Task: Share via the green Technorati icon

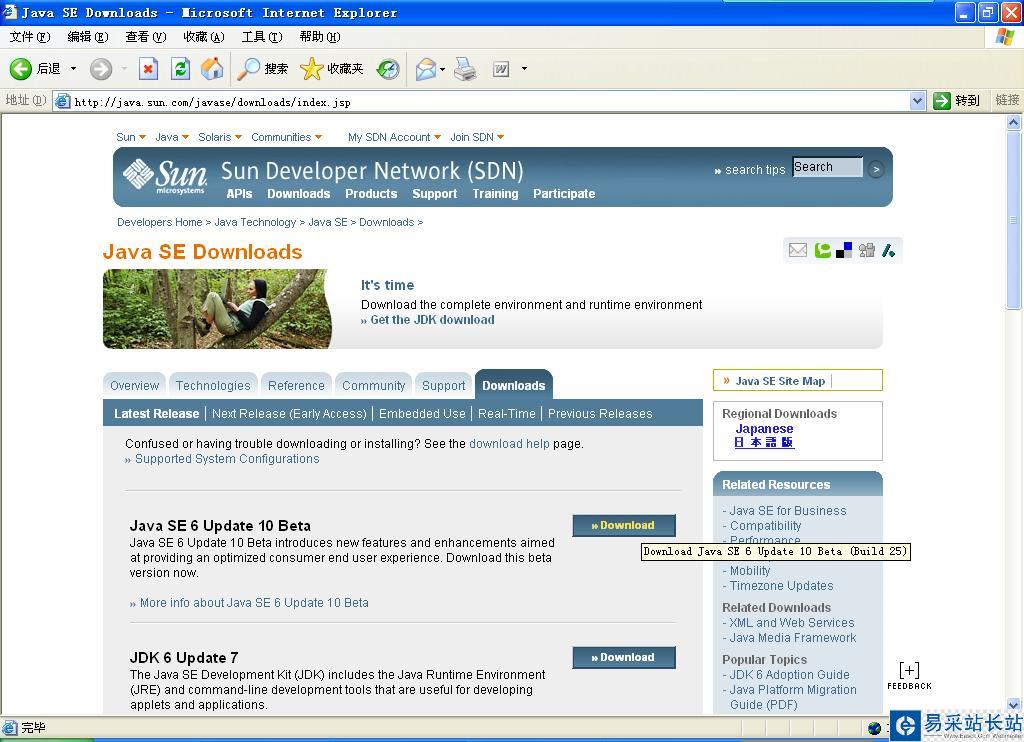Action: 822,250
